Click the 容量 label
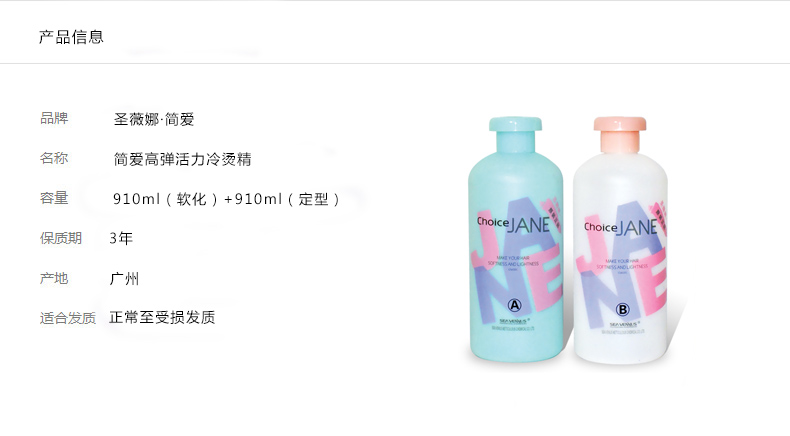Image resolution: width=790 pixels, height=436 pixels. tap(54, 198)
